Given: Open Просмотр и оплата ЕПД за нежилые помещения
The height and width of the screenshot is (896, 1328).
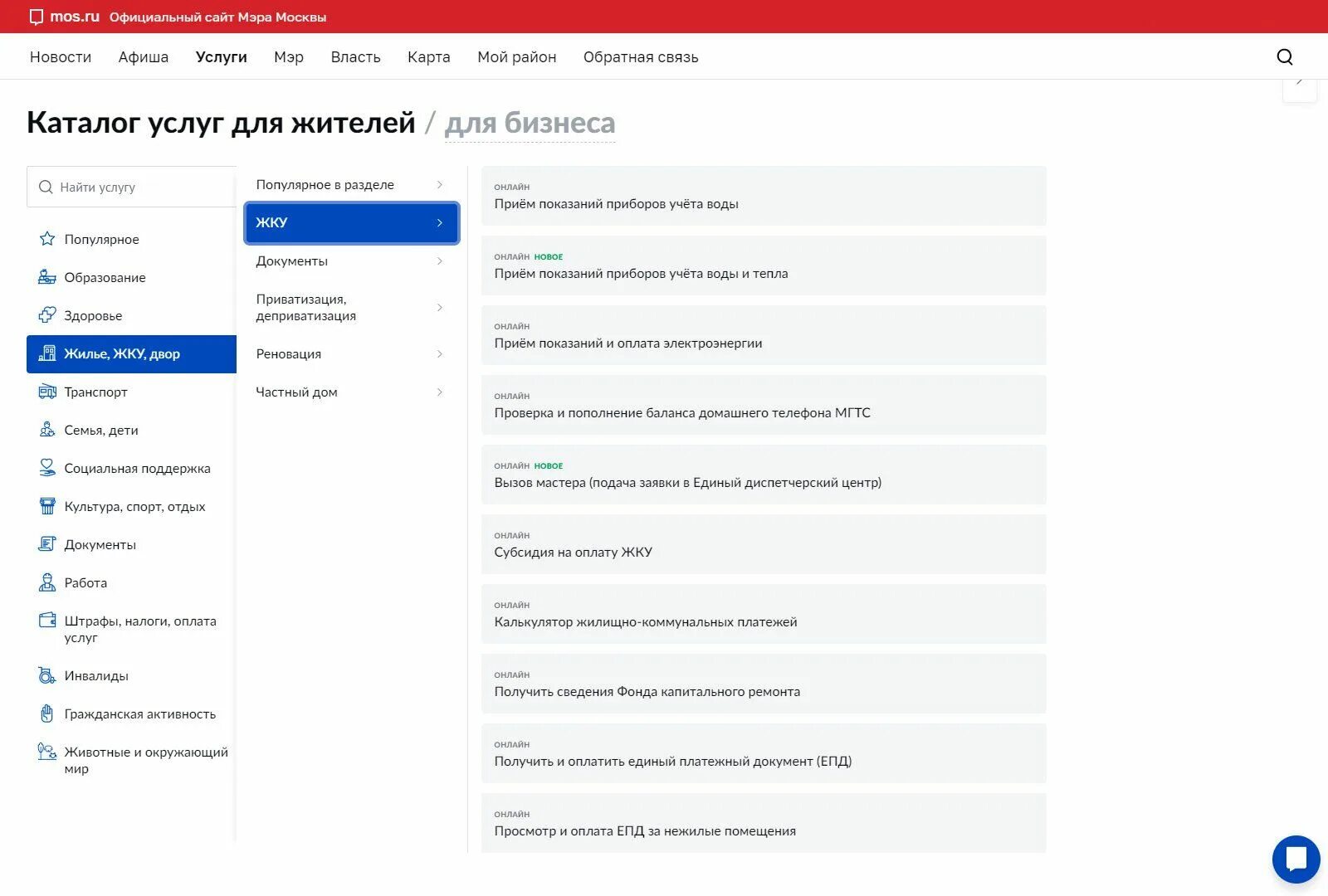Looking at the screenshot, I should point(764,823).
